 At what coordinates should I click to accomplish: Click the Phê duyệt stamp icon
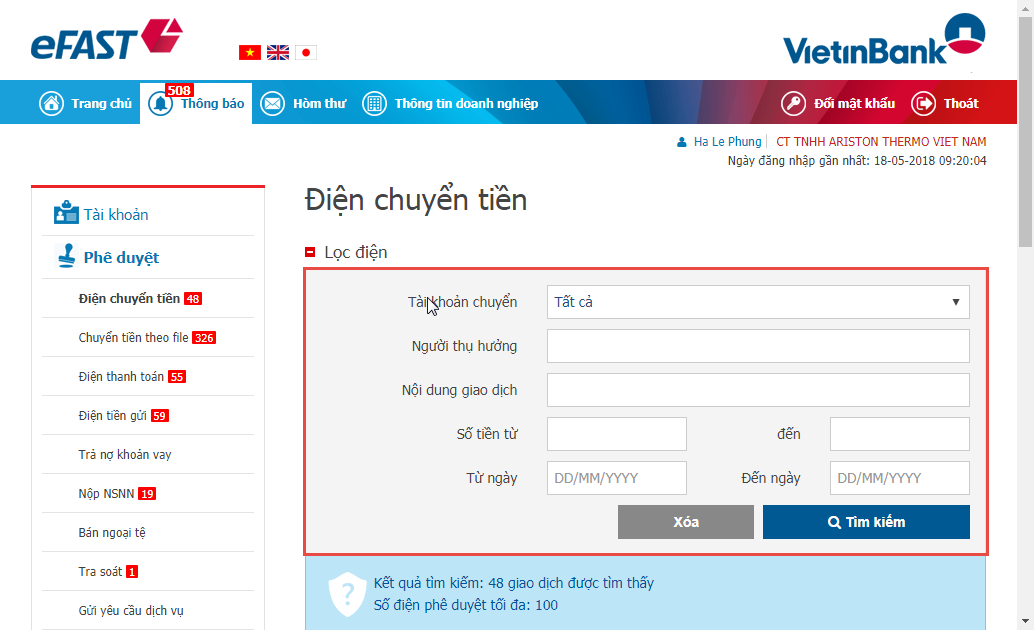[67, 256]
